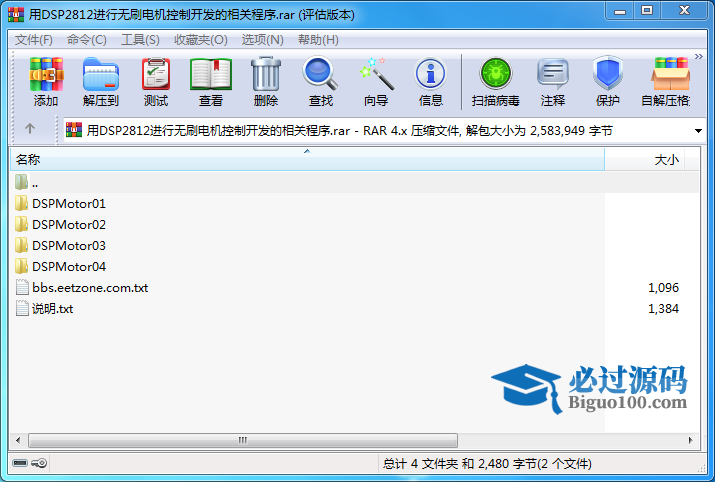This screenshot has height=482, width=715.
Task: Click the WinRAR title bar icon
Action: [x=16, y=15]
